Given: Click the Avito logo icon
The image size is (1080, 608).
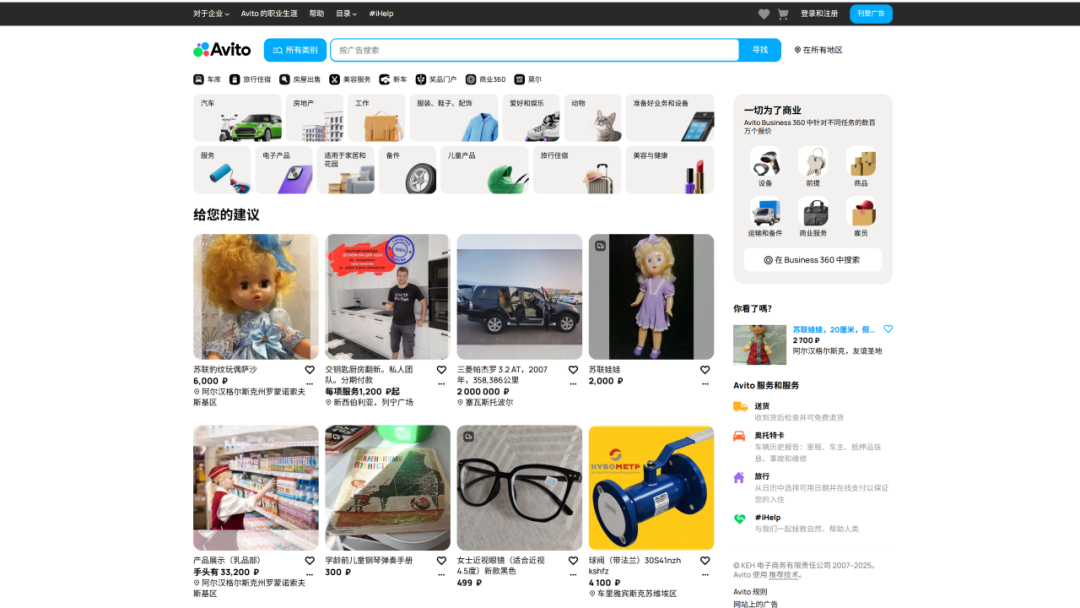Looking at the screenshot, I should tap(201, 48).
